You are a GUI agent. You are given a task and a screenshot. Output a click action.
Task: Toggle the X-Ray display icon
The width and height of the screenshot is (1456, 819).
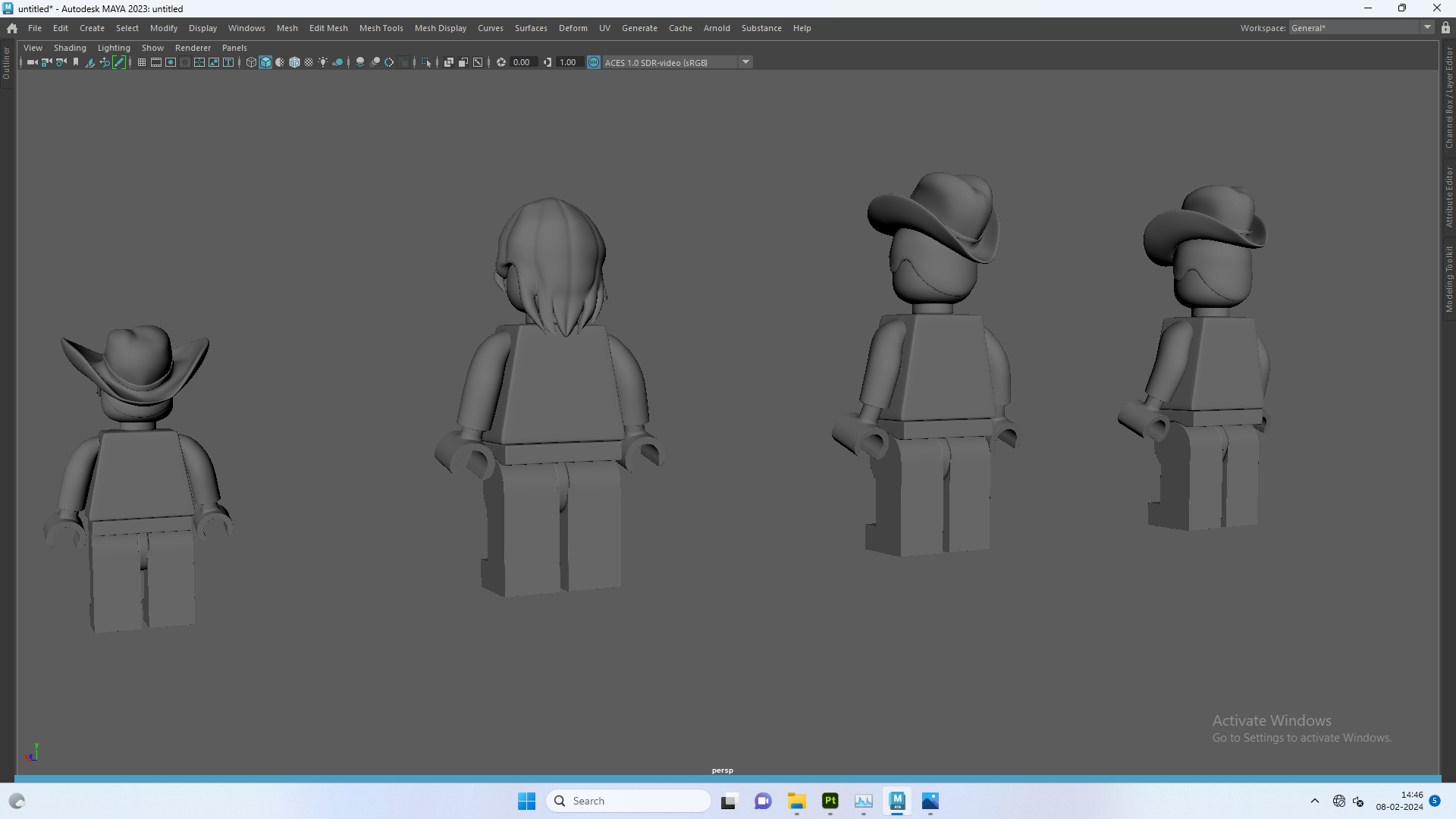(x=449, y=62)
